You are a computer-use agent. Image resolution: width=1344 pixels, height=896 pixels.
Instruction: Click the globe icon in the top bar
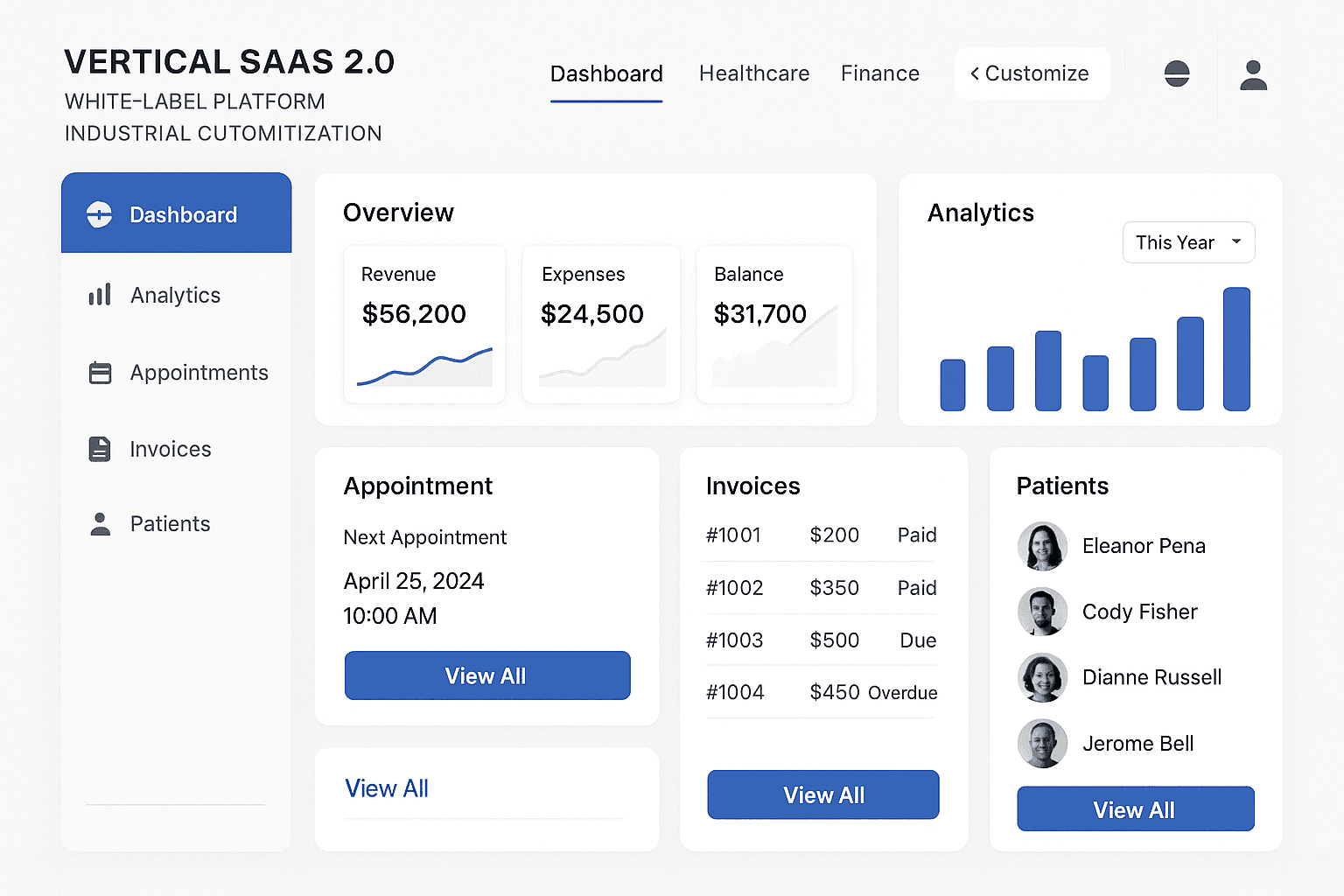[x=1176, y=73]
